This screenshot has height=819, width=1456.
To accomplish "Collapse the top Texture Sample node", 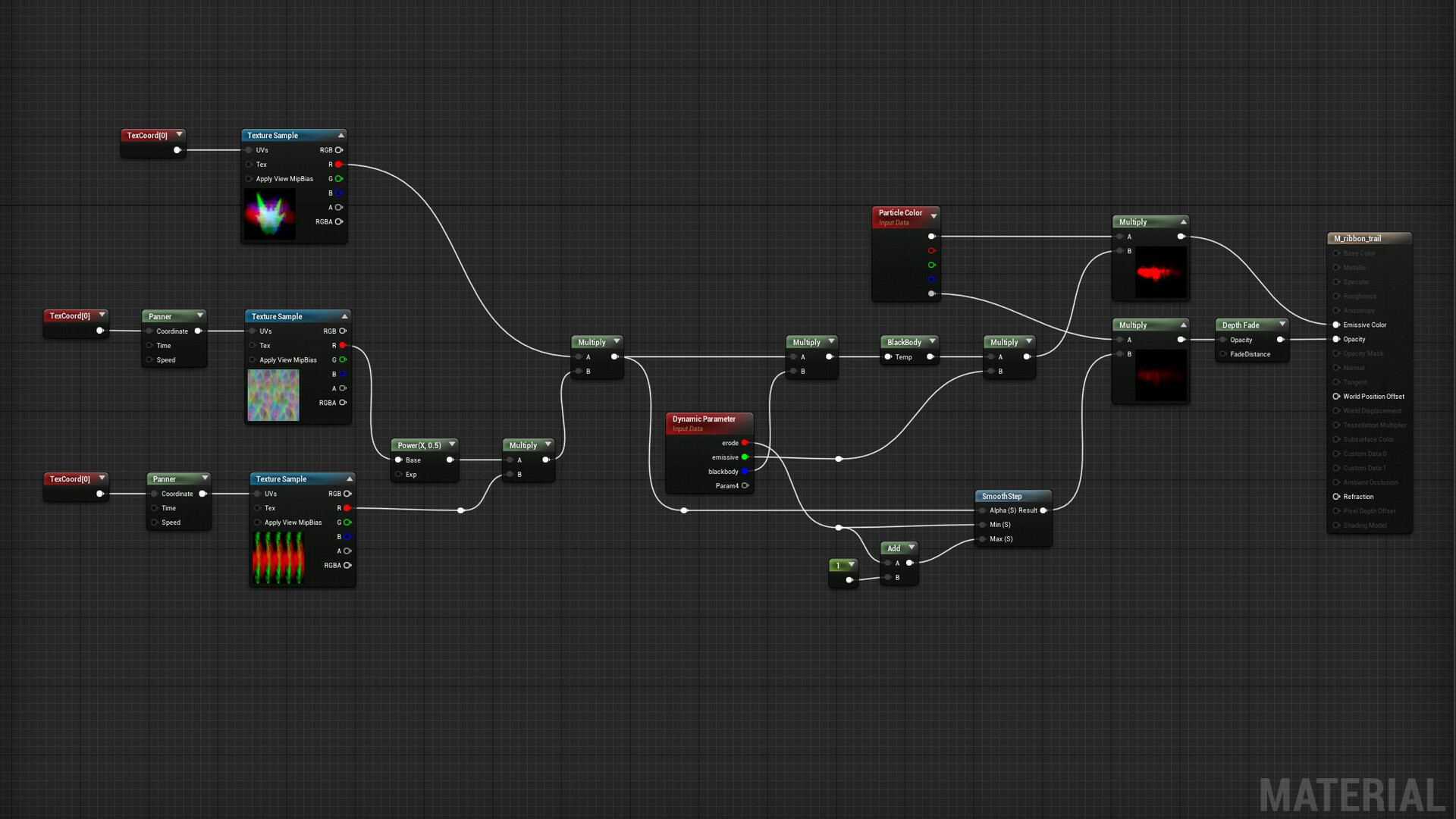I will click(x=340, y=135).
